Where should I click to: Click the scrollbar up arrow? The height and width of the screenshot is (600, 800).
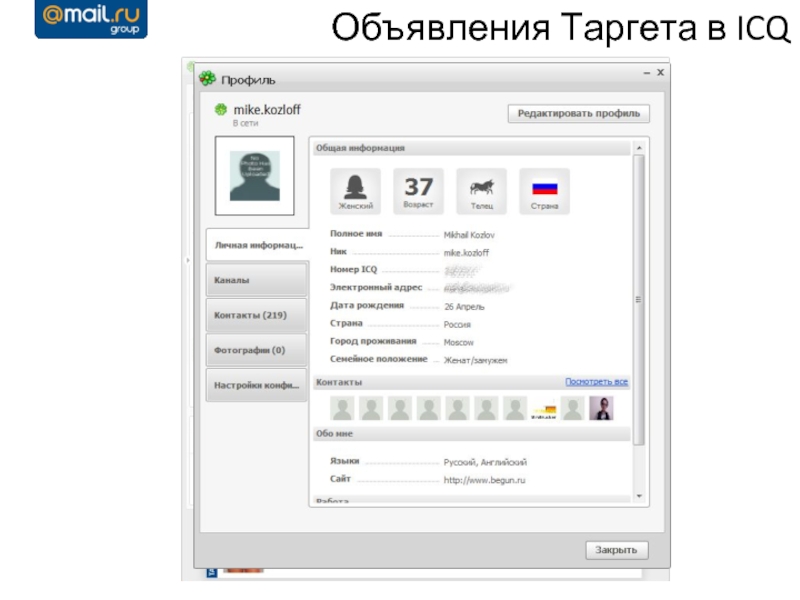[x=639, y=148]
